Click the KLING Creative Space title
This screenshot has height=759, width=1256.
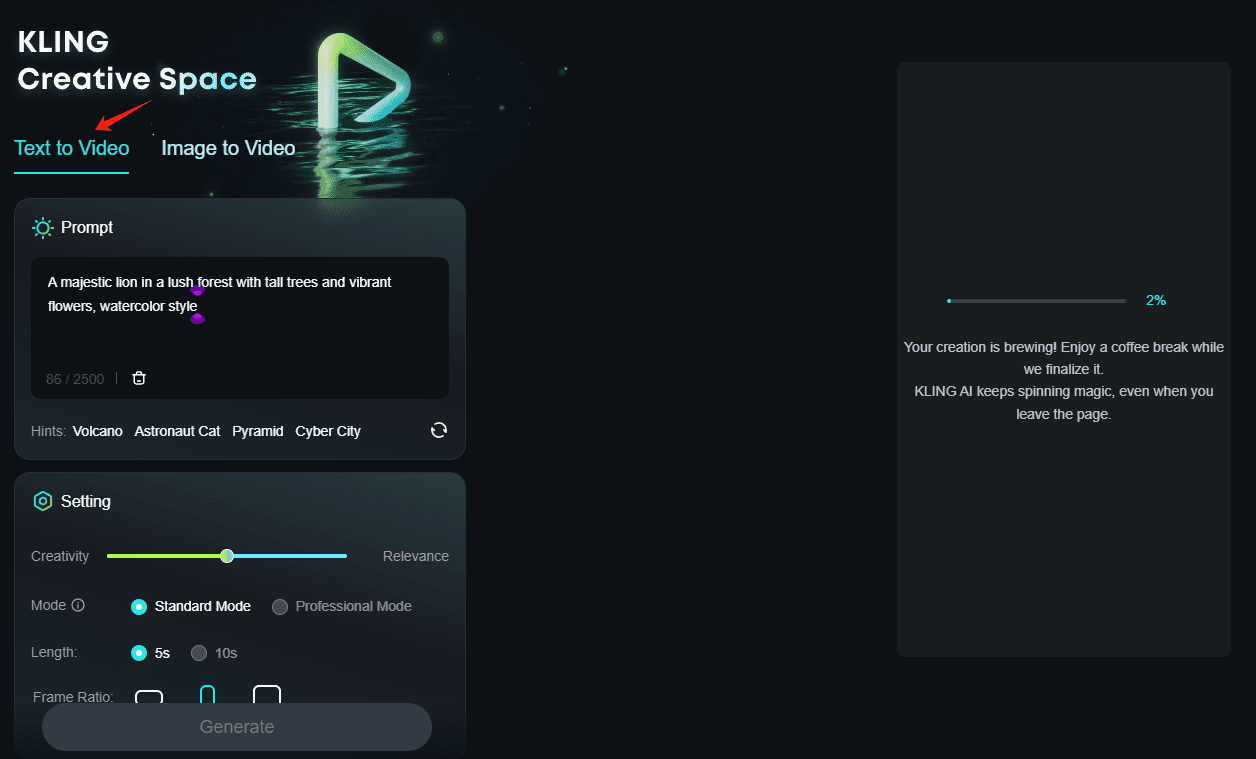pos(137,60)
